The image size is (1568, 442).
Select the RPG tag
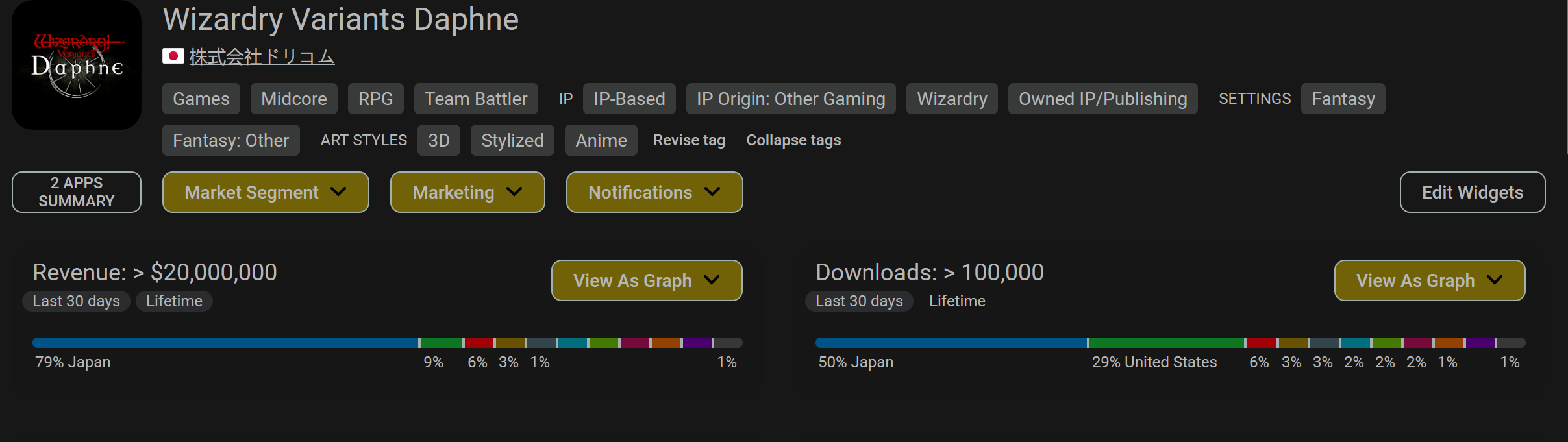point(376,99)
